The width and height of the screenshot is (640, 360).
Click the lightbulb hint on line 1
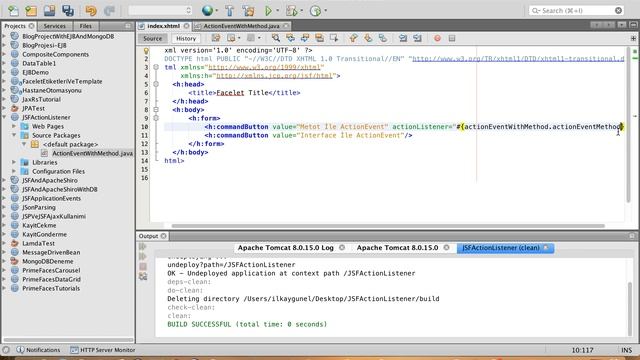[146, 51]
